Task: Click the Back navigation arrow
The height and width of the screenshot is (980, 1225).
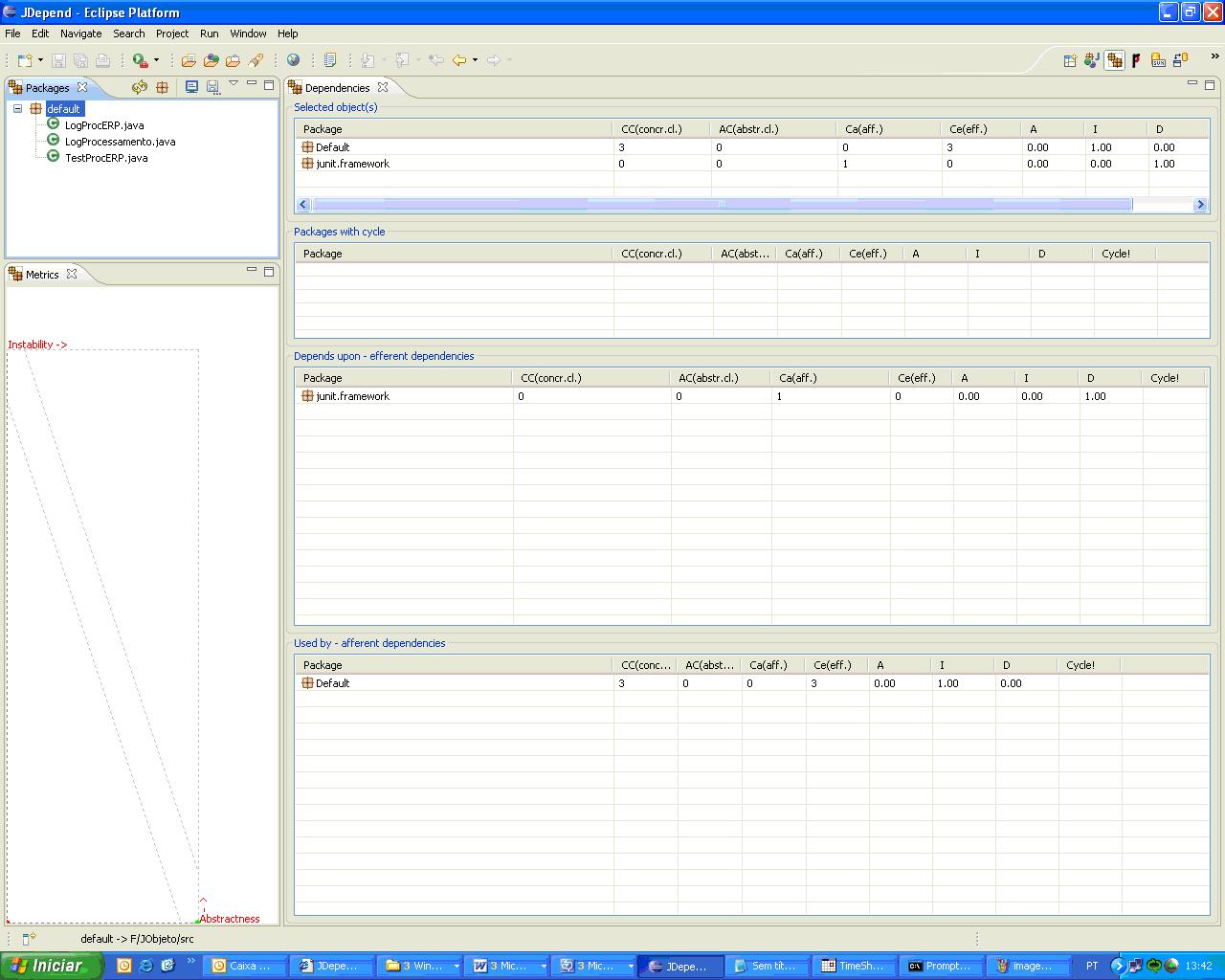Action: point(459,60)
